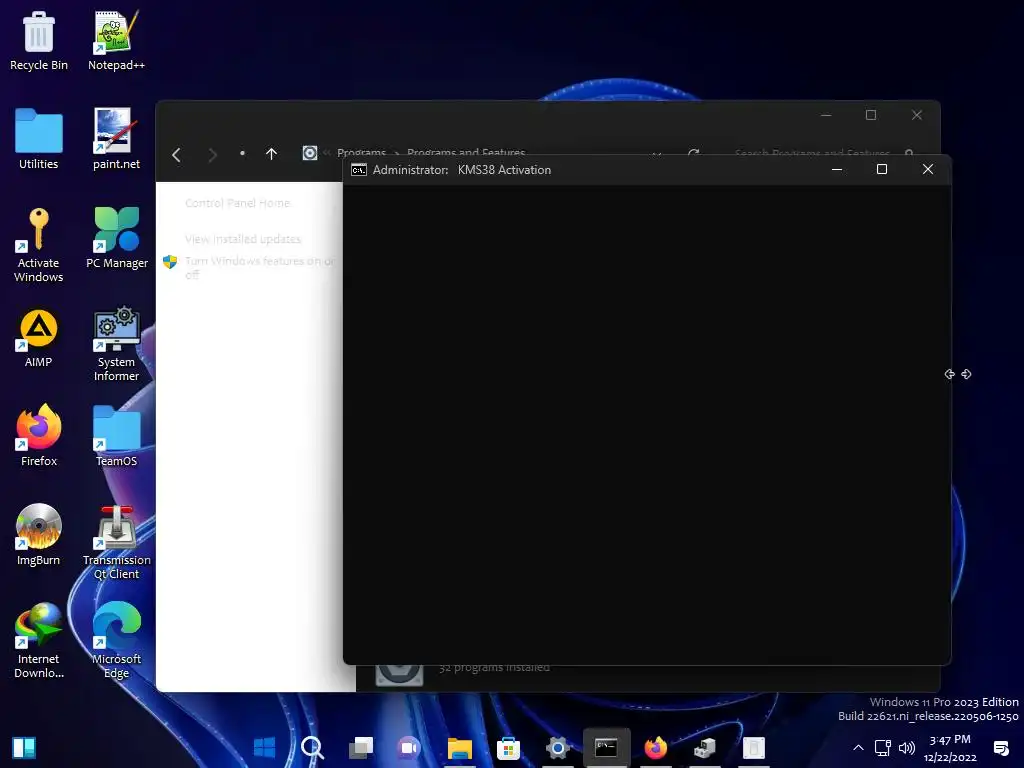Select Internet Download Manager desktop shortcut
Screen dimensions: 1024x768
(39, 641)
